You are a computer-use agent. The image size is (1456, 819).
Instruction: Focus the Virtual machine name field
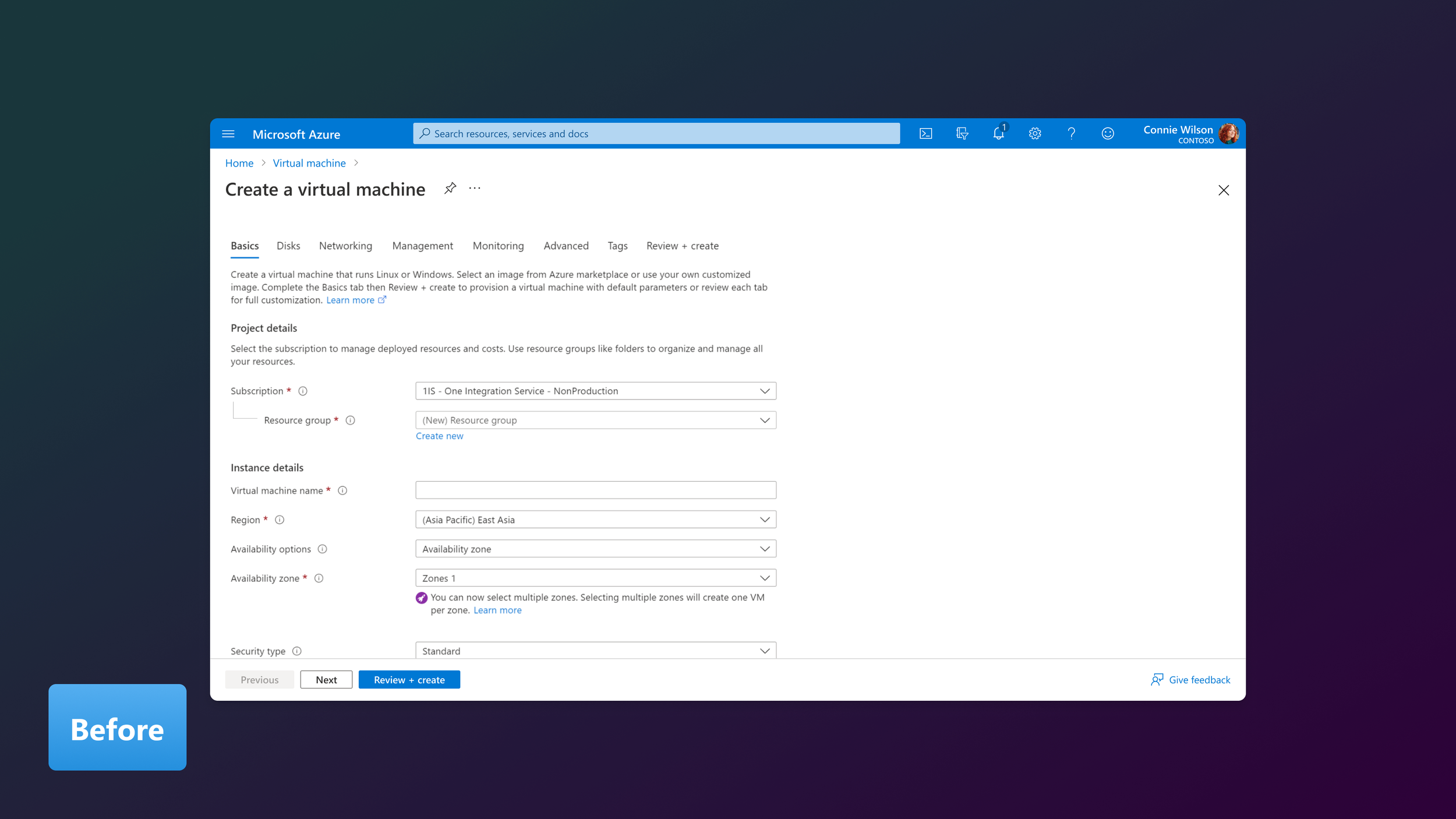595,490
